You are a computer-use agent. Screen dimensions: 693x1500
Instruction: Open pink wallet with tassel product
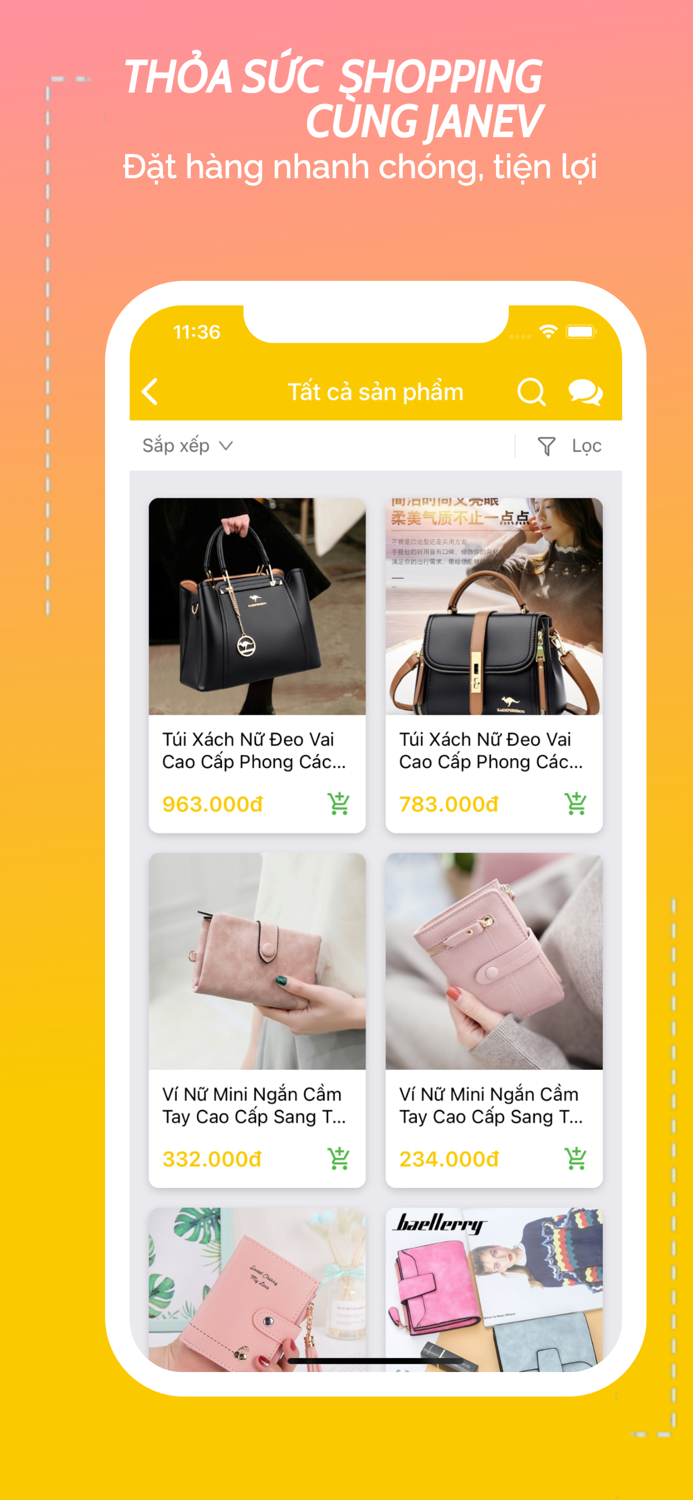pos(257,1289)
